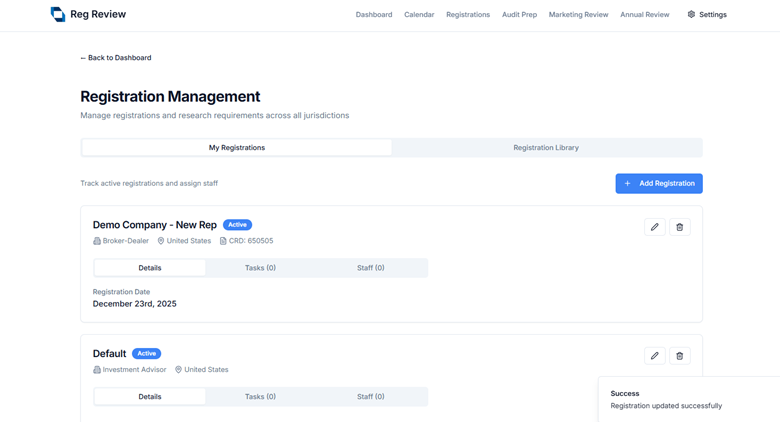Open the Dashboard nav item
Screen dimensions: 780x422
pos(374,15)
